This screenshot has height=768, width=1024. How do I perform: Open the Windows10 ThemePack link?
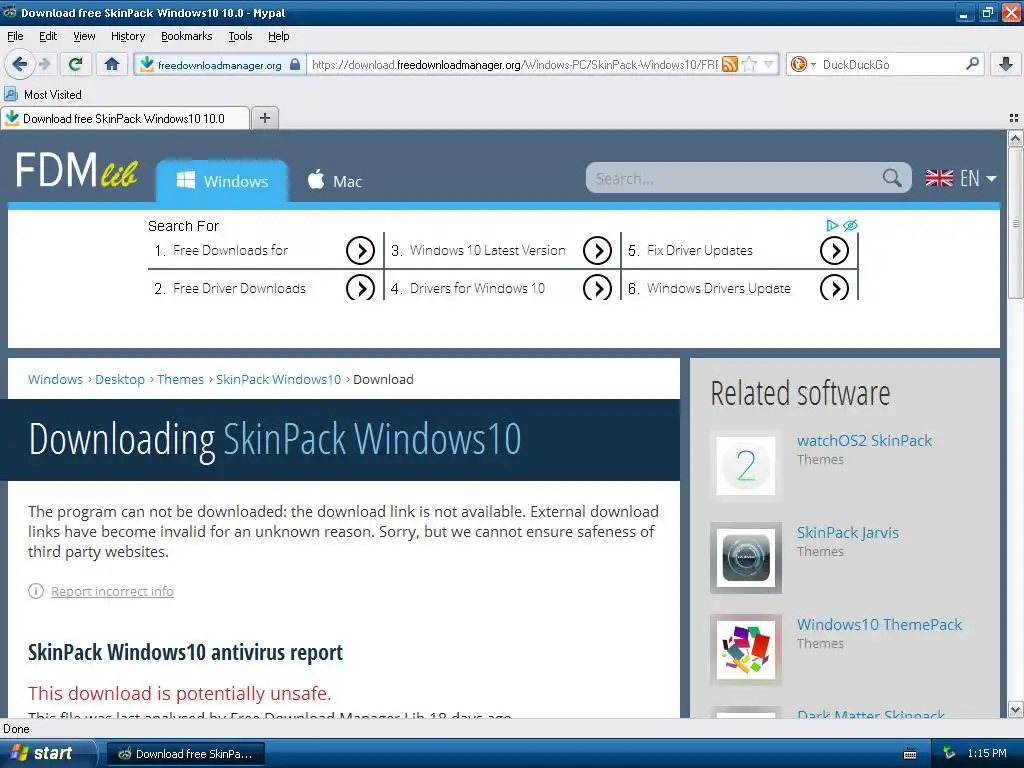879,624
